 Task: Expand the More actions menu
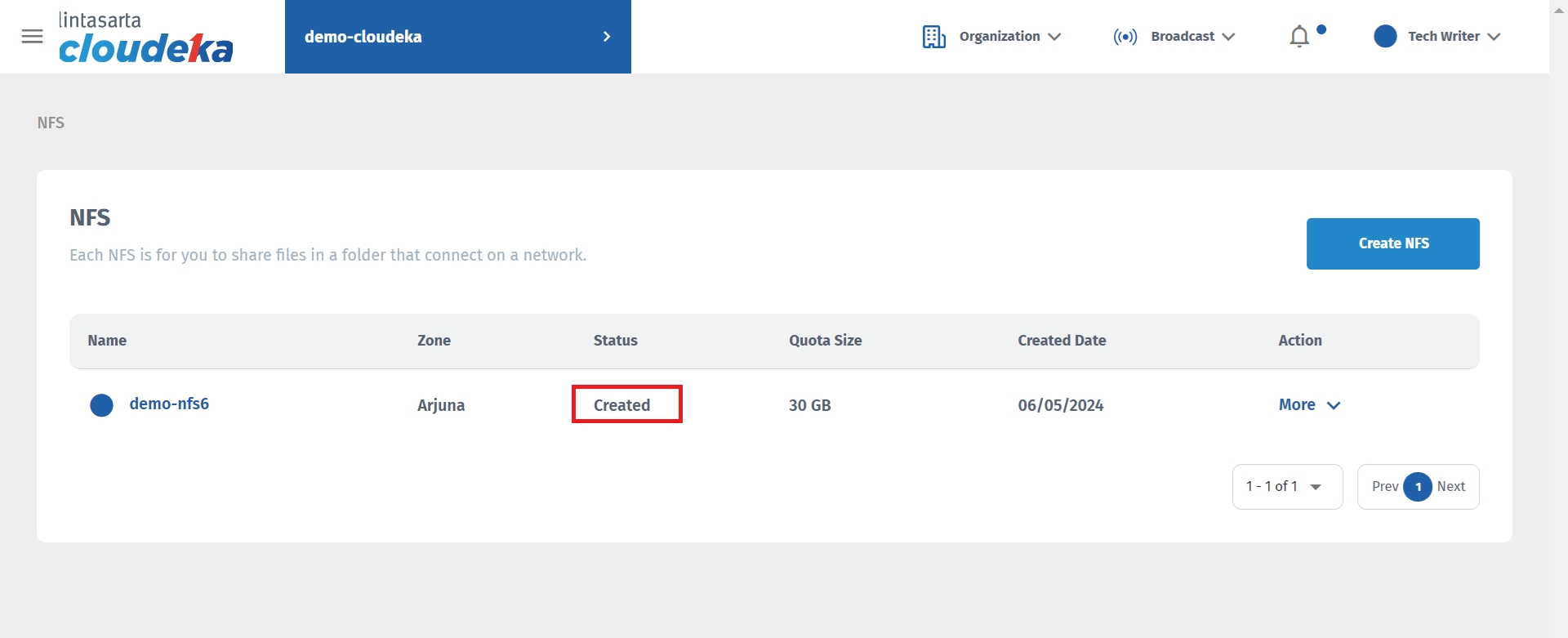1309,405
